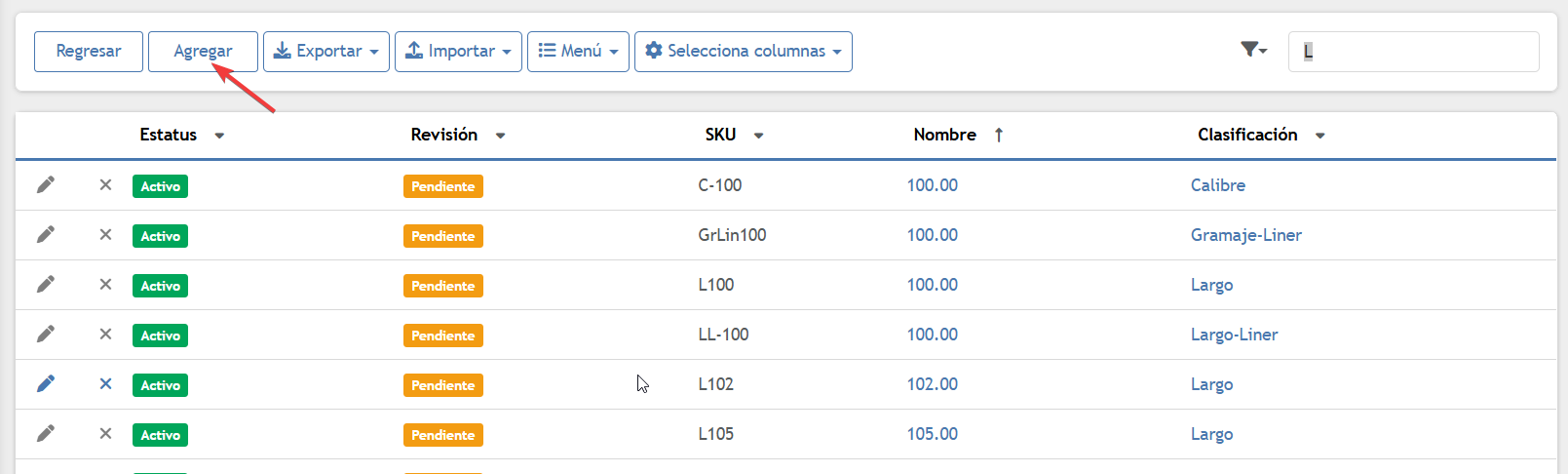Edit the L105 row pencil icon
Image resolution: width=1568 pixels, height=474 pixels.
[x=46, y=434]
